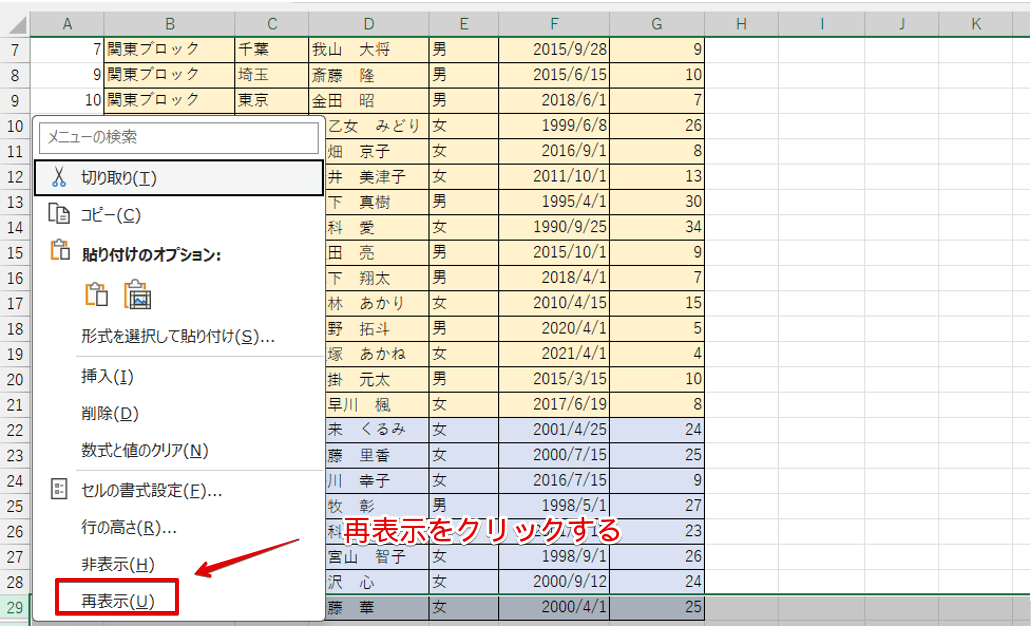Viewport: 1032px width, 631px height.
Task: Click cell containing 東京
Action: pos(272,100)
